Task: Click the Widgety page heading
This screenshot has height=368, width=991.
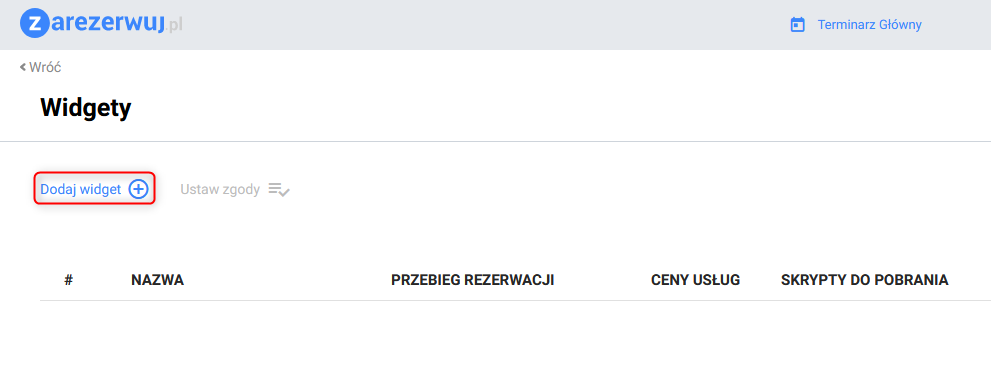Action: point(85,107)
